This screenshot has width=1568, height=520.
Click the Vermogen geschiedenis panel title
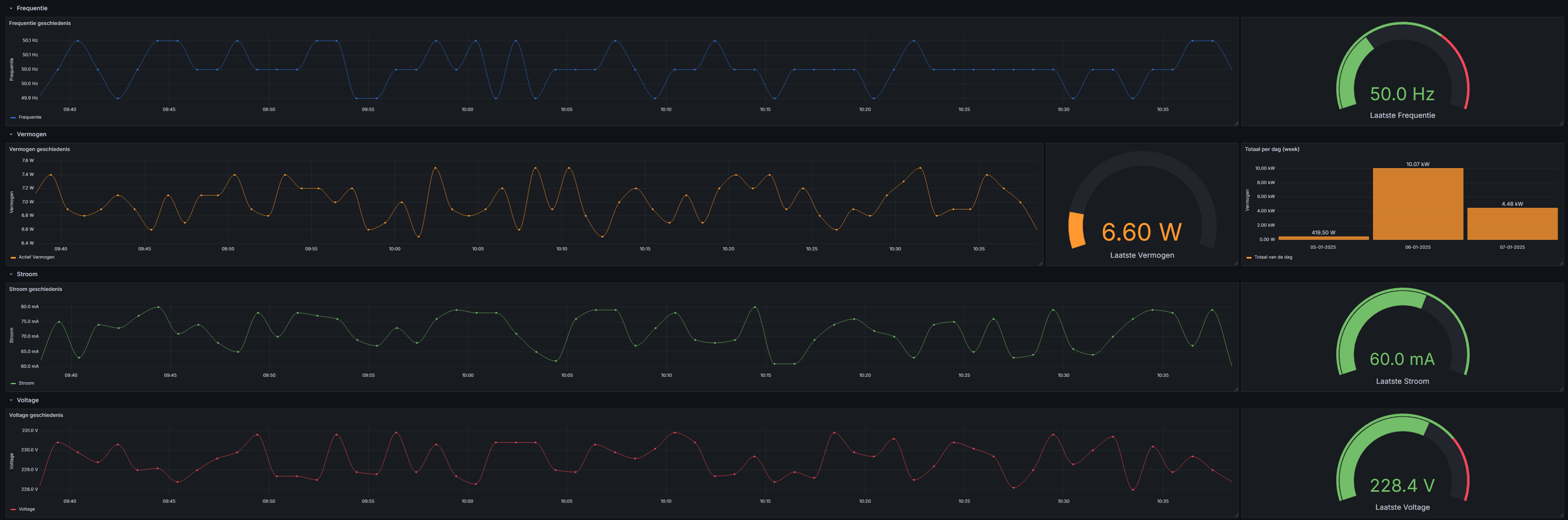coord(40,149)
